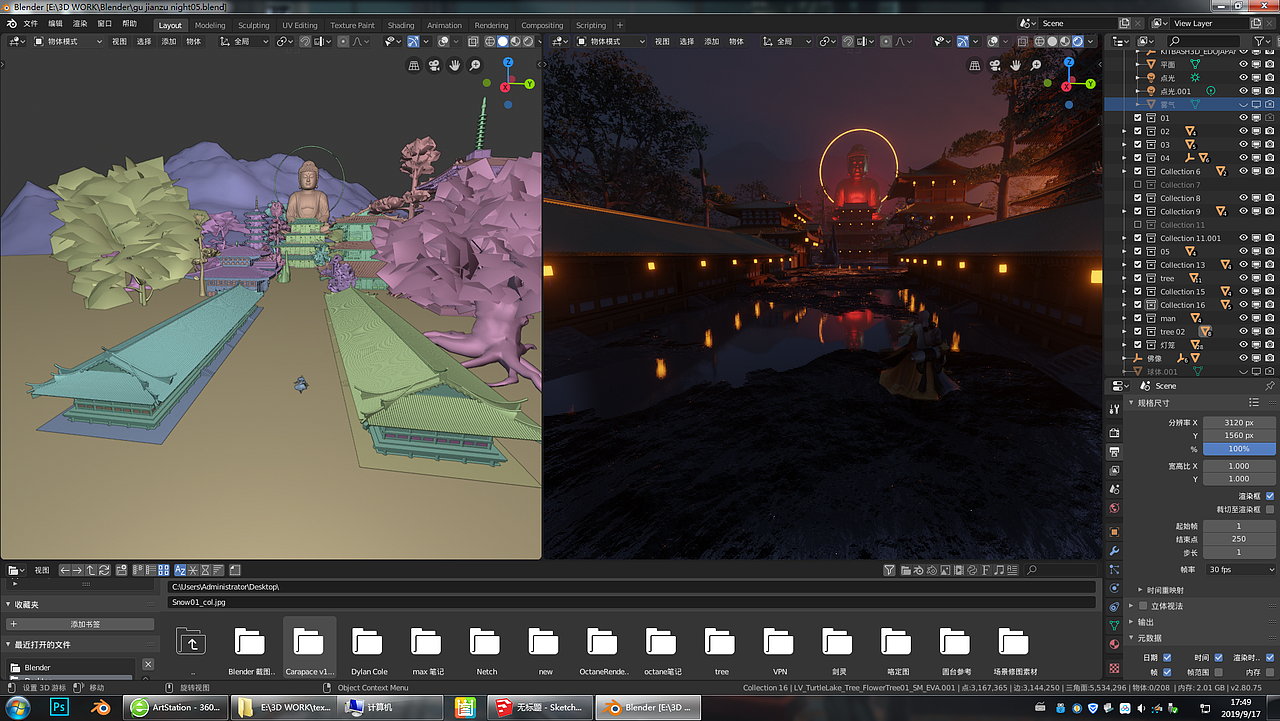1280x721 pixels.
Task: Expand the 时间重映射 section
Action: (x=1165, y=590)
